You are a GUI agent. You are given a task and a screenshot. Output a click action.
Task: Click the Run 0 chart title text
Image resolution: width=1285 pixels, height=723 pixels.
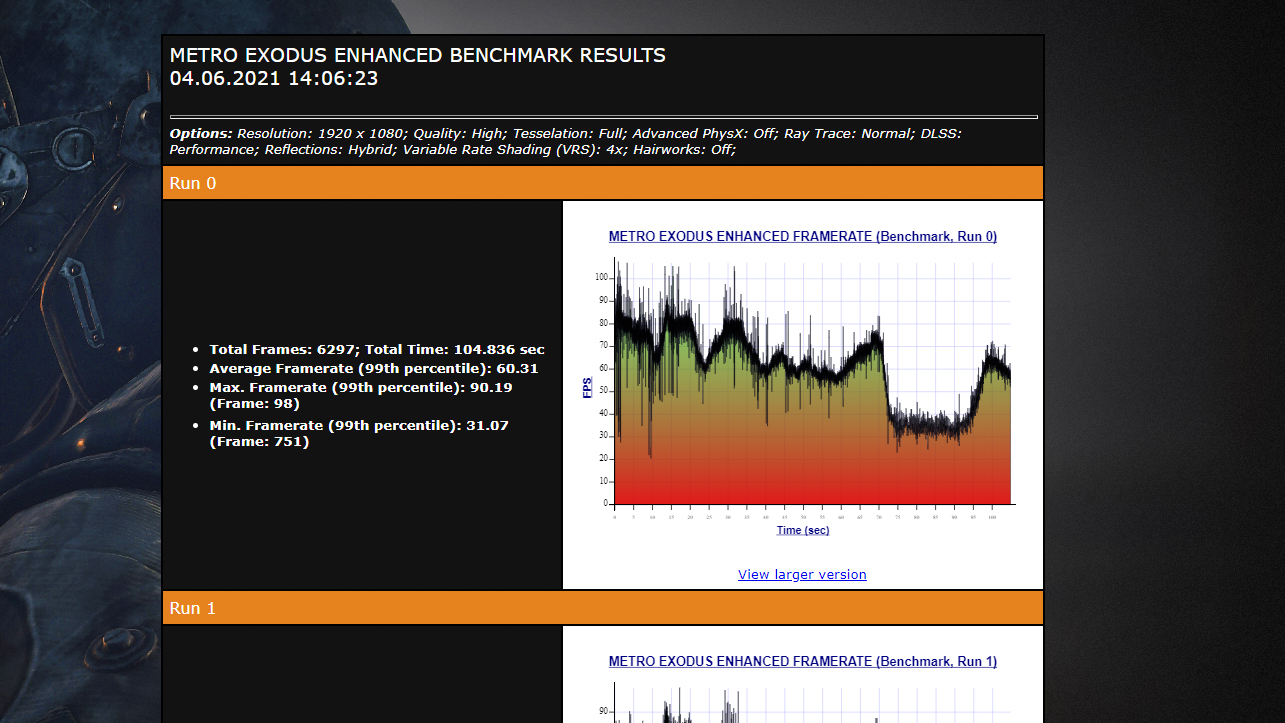[802, 237]
